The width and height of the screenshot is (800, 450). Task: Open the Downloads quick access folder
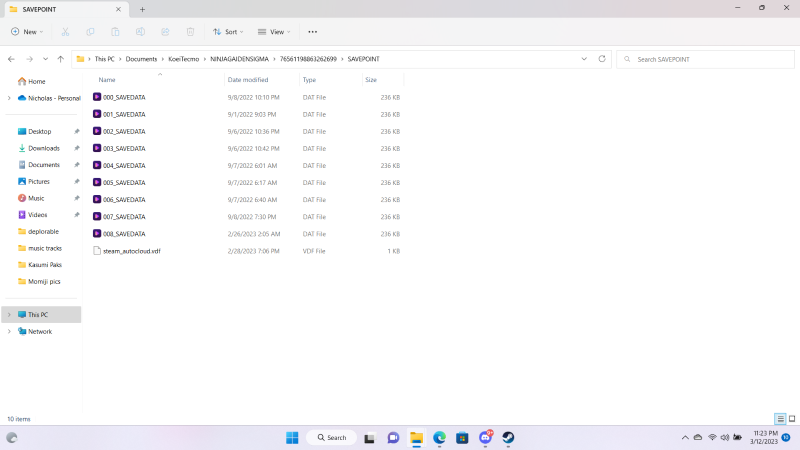pyautogui.click(x=39, y=148)
